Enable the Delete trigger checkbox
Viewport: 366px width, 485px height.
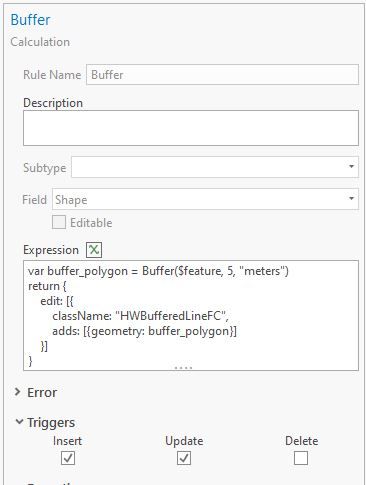pyautogui.click(x=301, y=458)
